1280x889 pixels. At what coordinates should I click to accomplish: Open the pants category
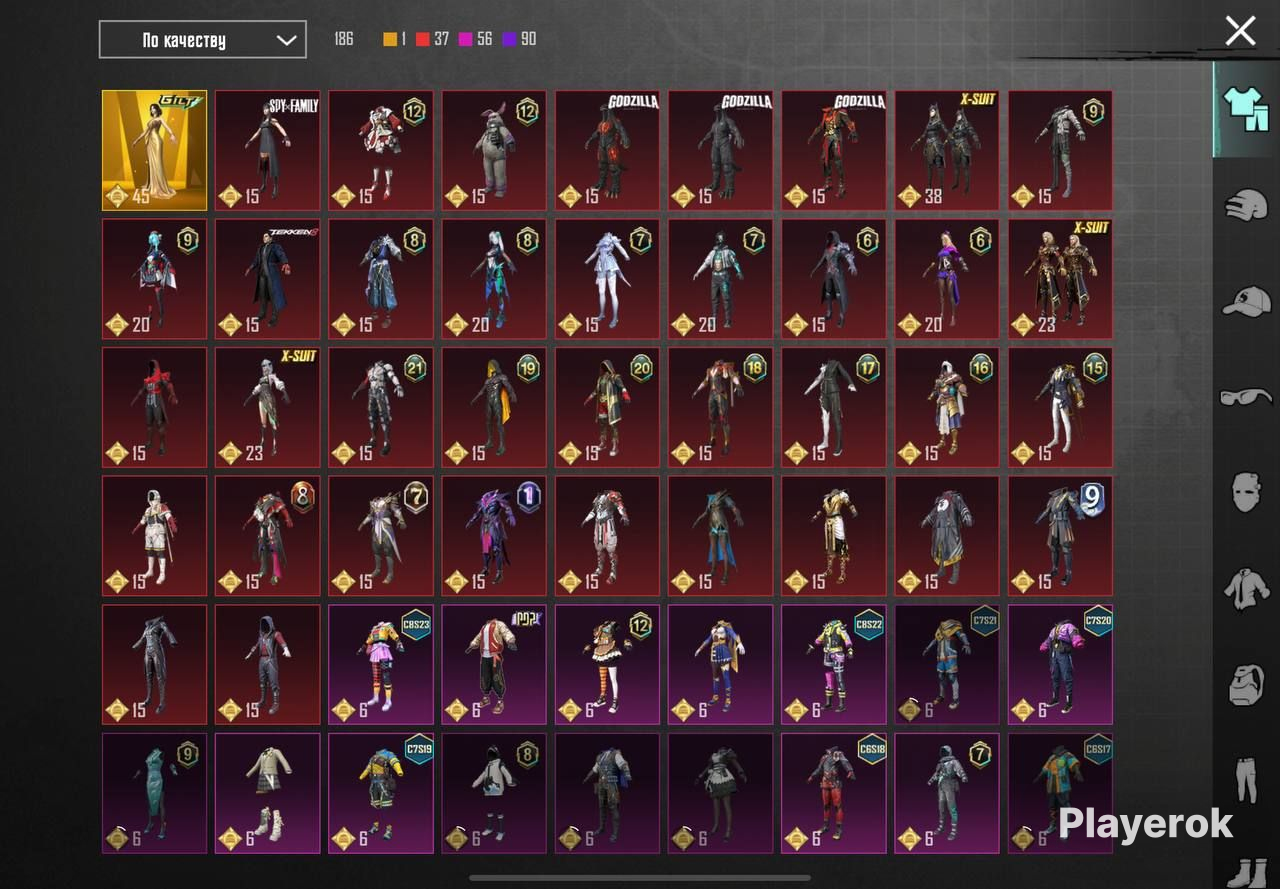pyautogui.click(x=1246, y=780)
